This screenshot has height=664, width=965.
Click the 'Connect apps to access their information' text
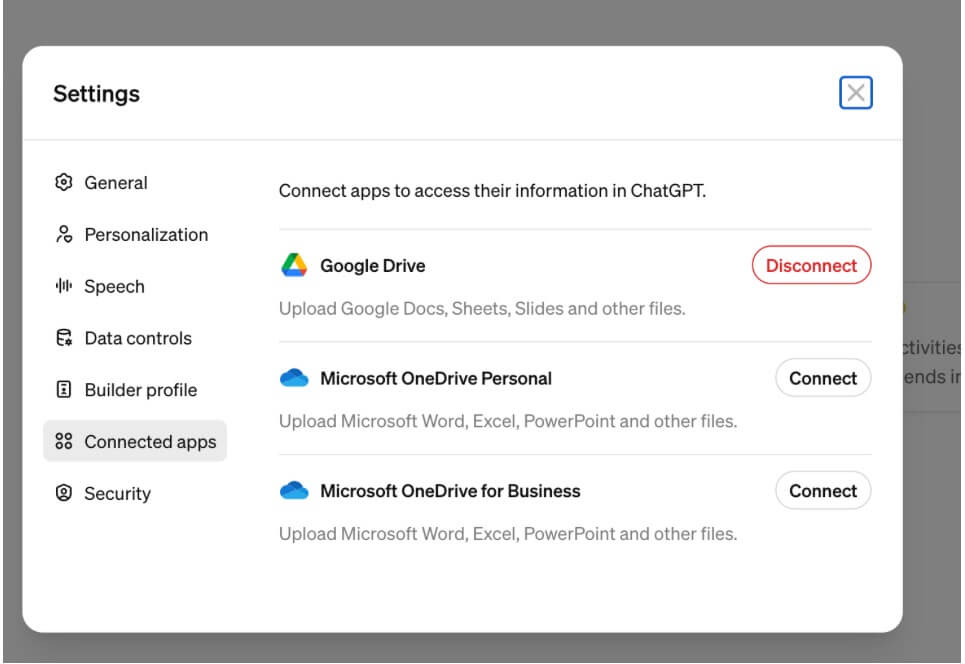coord(492,191)
